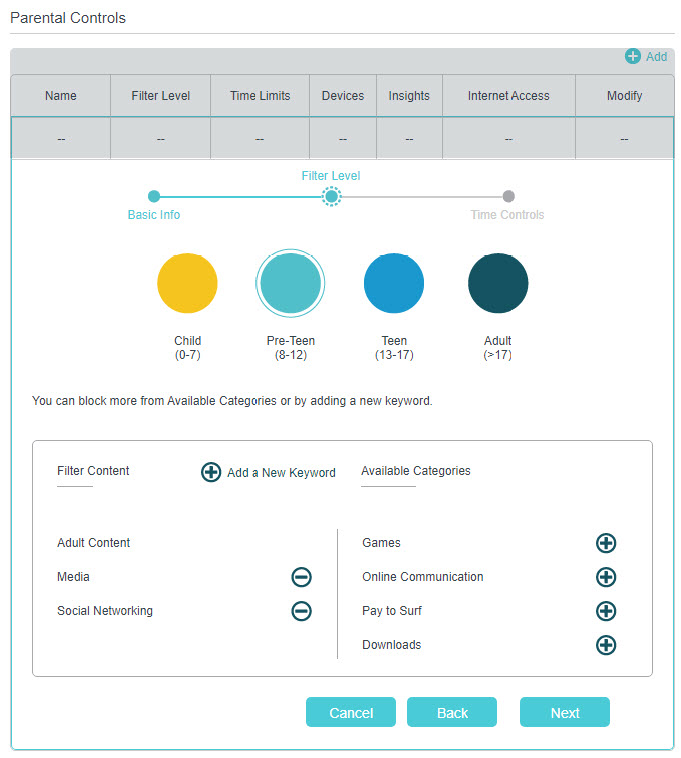The width and height of the screenshot is (681, 758).
Task: Click the Name column header
Action: 60,96
